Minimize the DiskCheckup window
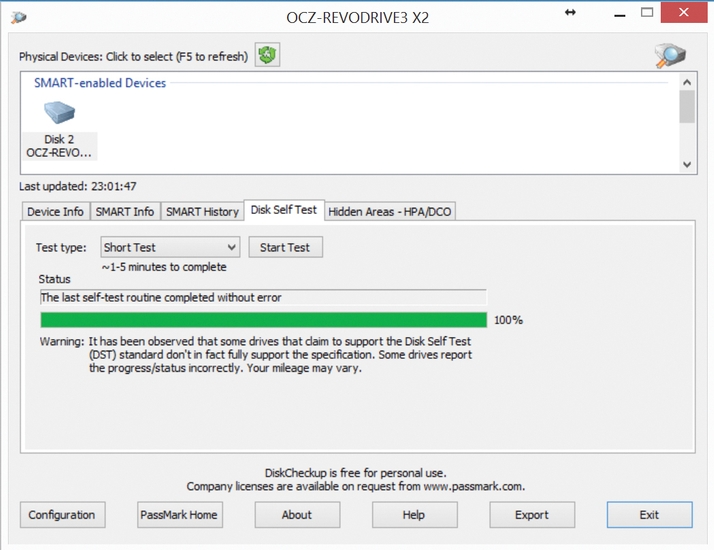The height and width of the screenshot is (550, 714). 619,15
